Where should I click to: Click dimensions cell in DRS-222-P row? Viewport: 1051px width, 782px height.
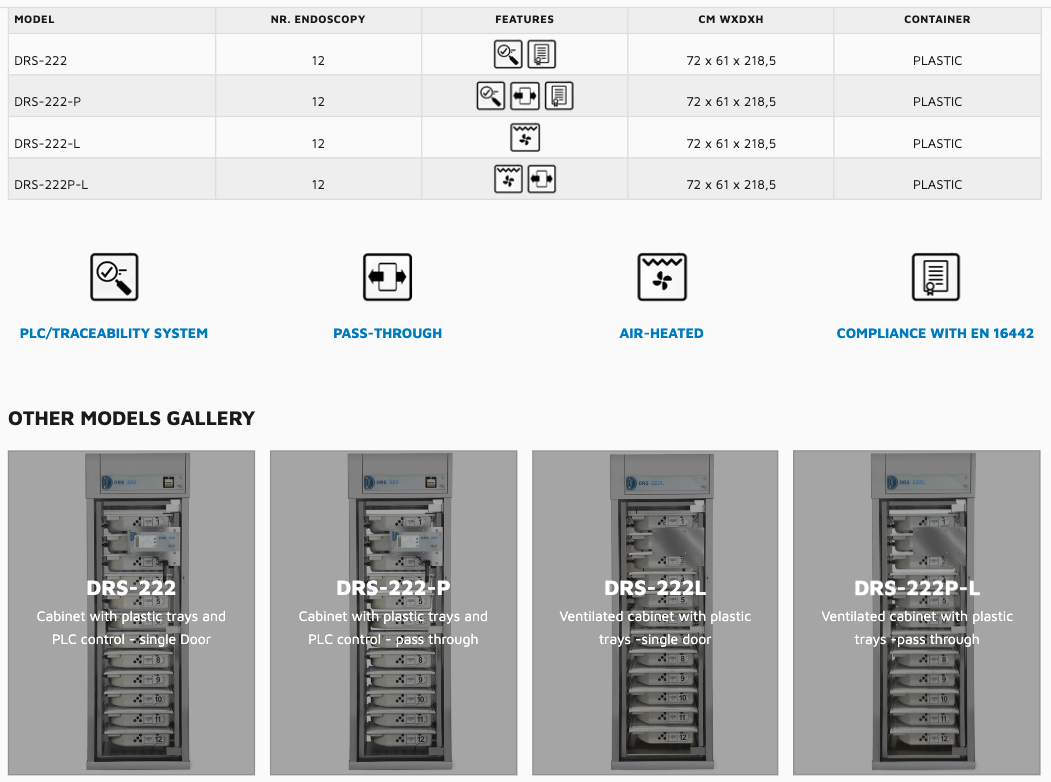tap(731, 96)
